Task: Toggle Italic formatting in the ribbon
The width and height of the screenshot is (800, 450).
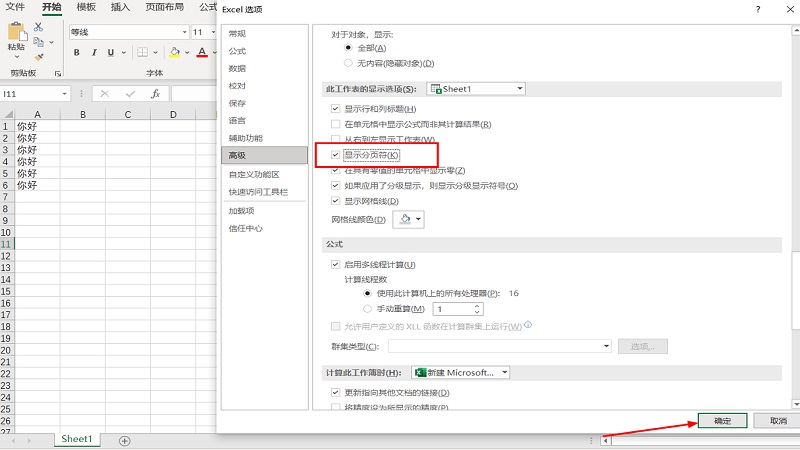Action: coord(93,52)
